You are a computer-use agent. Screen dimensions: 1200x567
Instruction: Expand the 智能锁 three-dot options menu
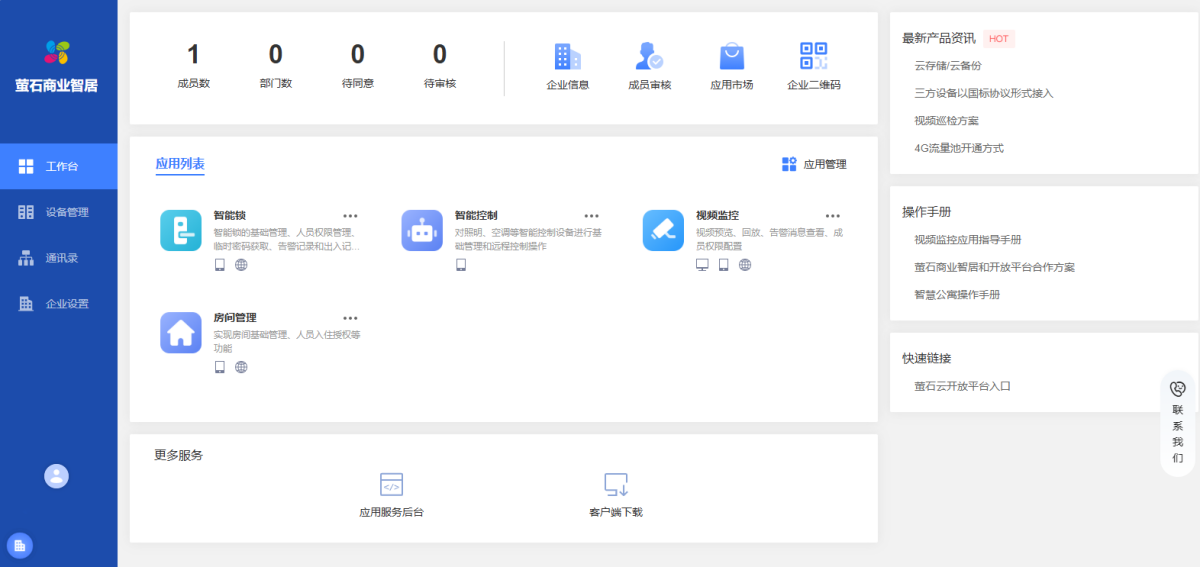pos(350,216)
